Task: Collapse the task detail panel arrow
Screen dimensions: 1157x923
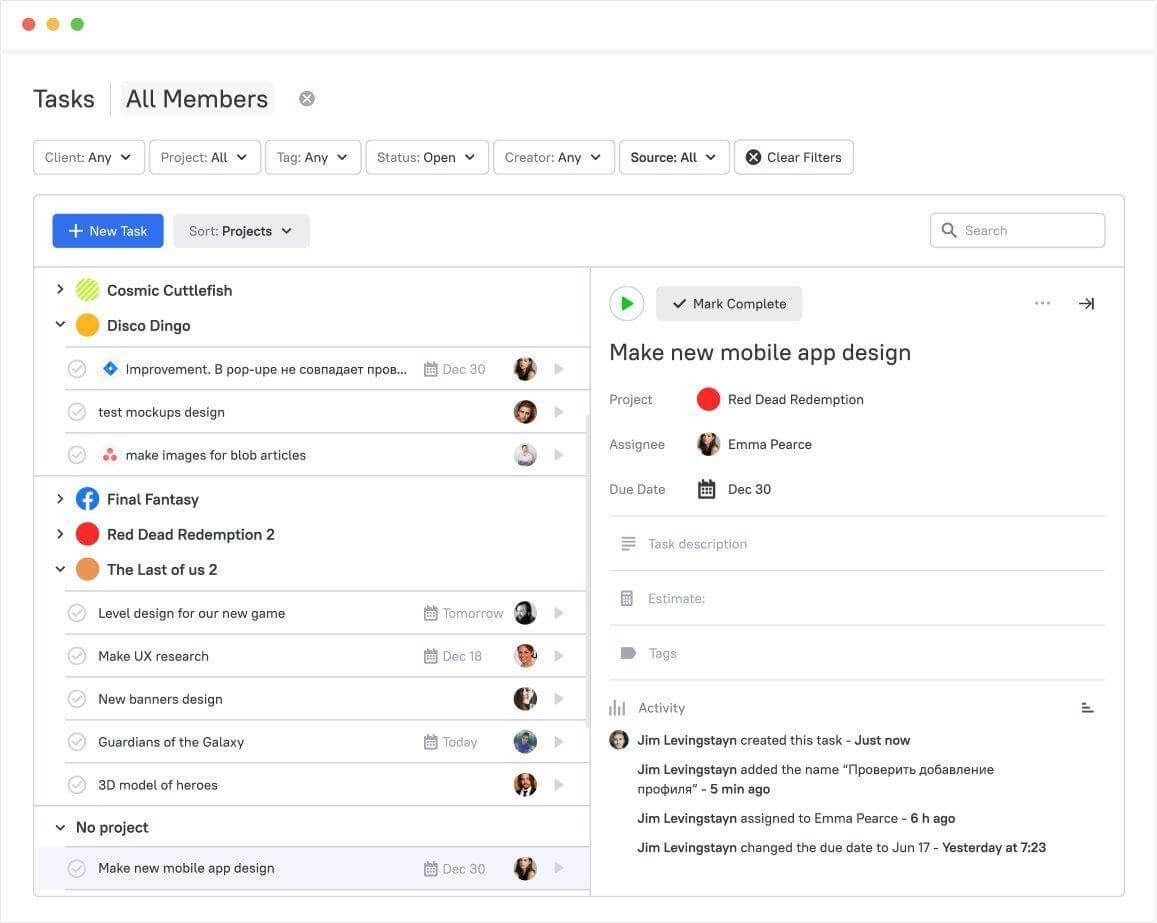Action: tap(1086, 303)
